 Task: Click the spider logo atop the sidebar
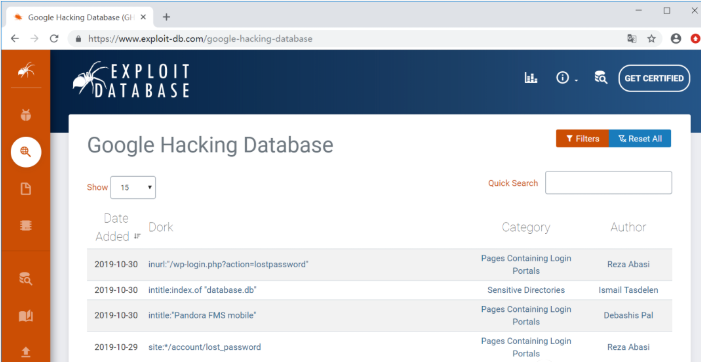tap(26, 70)
